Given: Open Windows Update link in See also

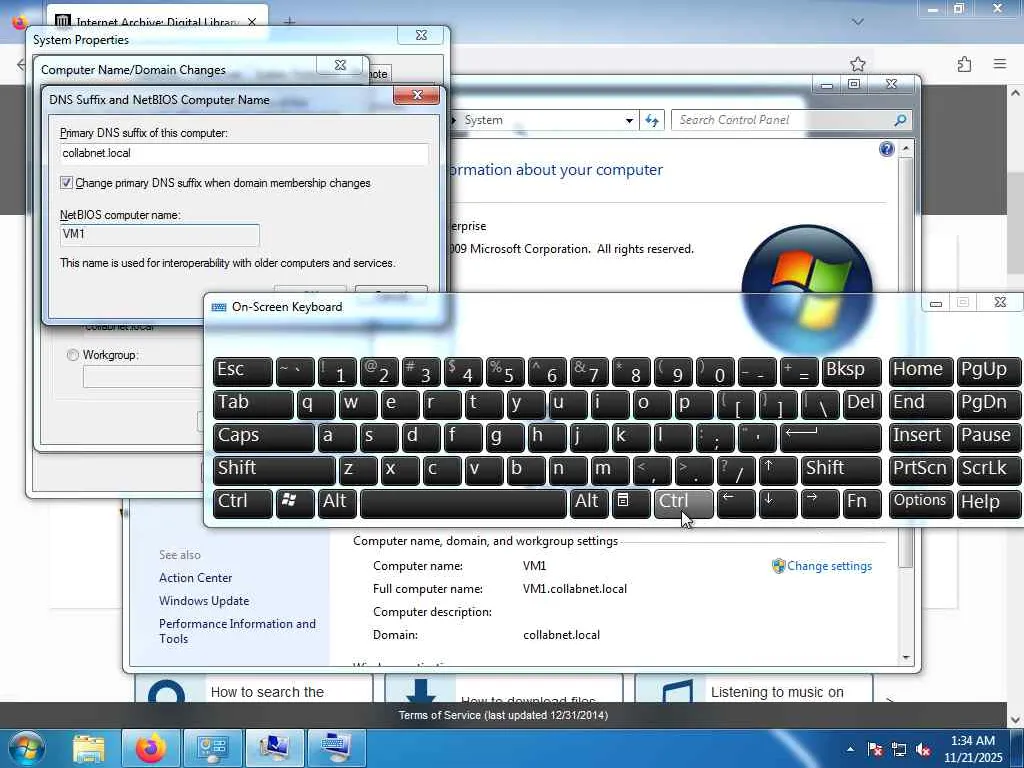Looking at the screenshot, I should (204, 601).
